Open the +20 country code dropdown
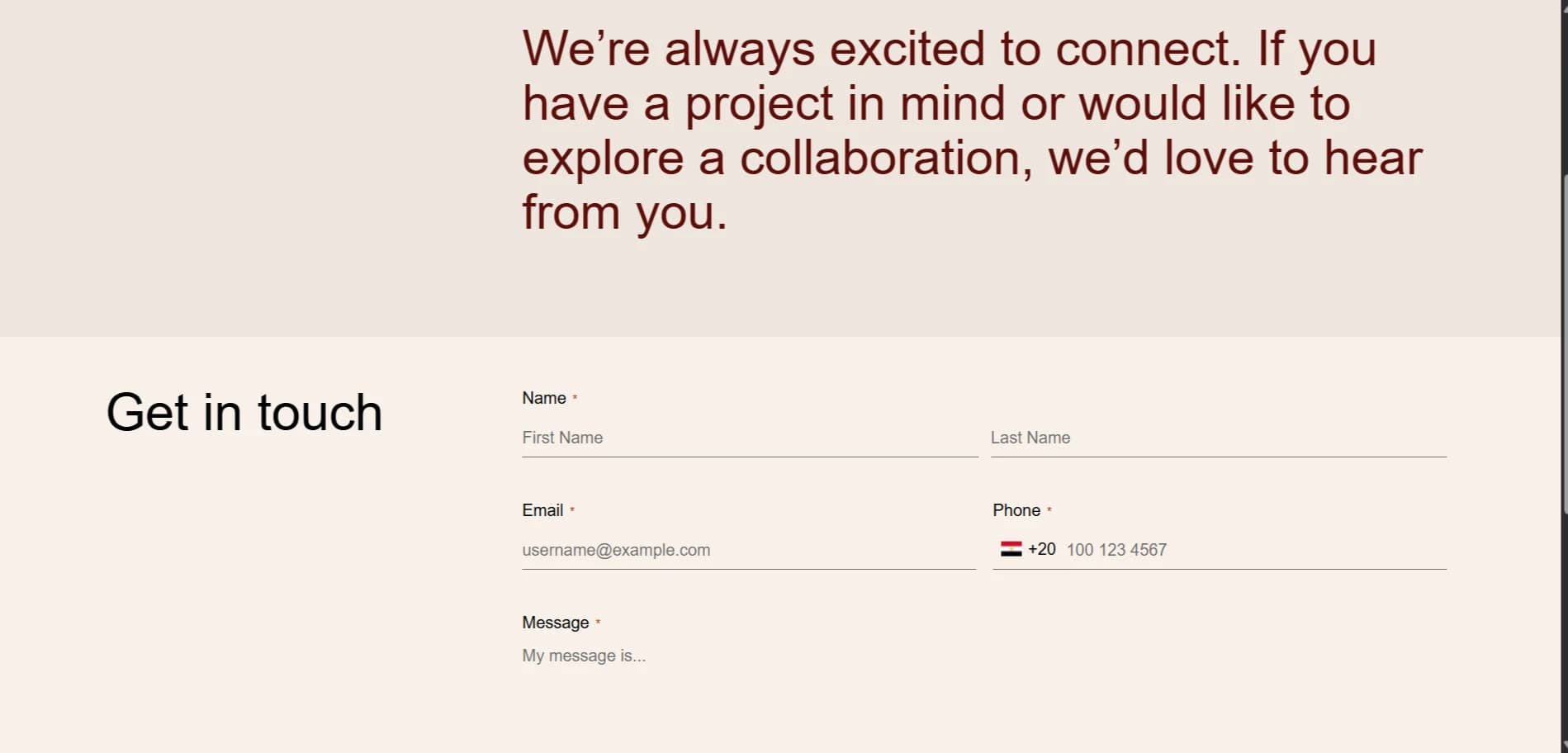 [1041, 549]
